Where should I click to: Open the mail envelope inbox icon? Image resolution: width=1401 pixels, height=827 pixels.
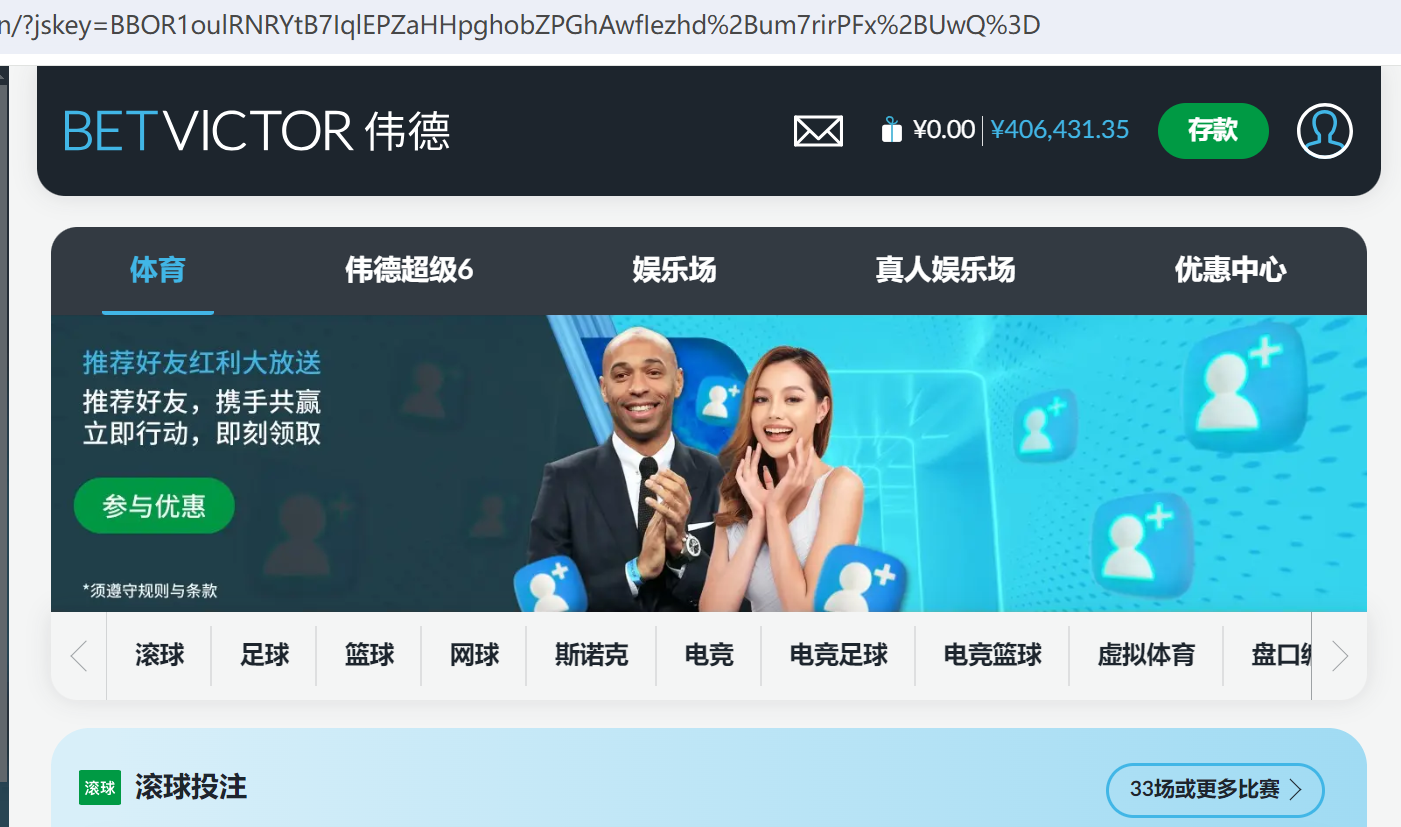[818, 131]
